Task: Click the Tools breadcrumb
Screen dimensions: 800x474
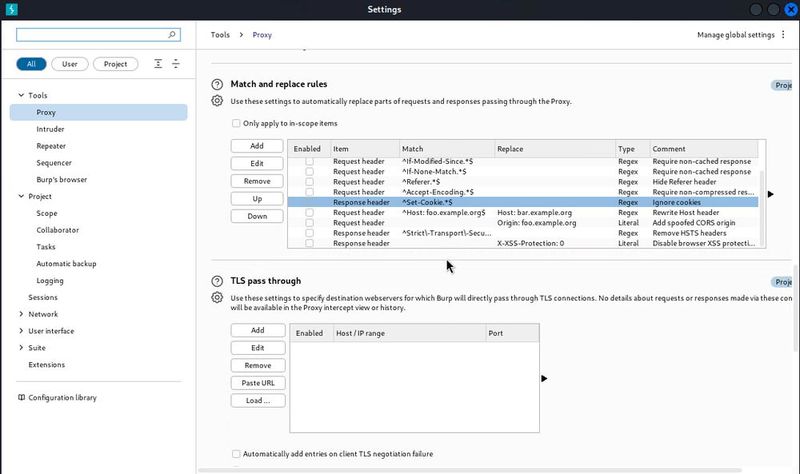Action: [x=220, y=35]
